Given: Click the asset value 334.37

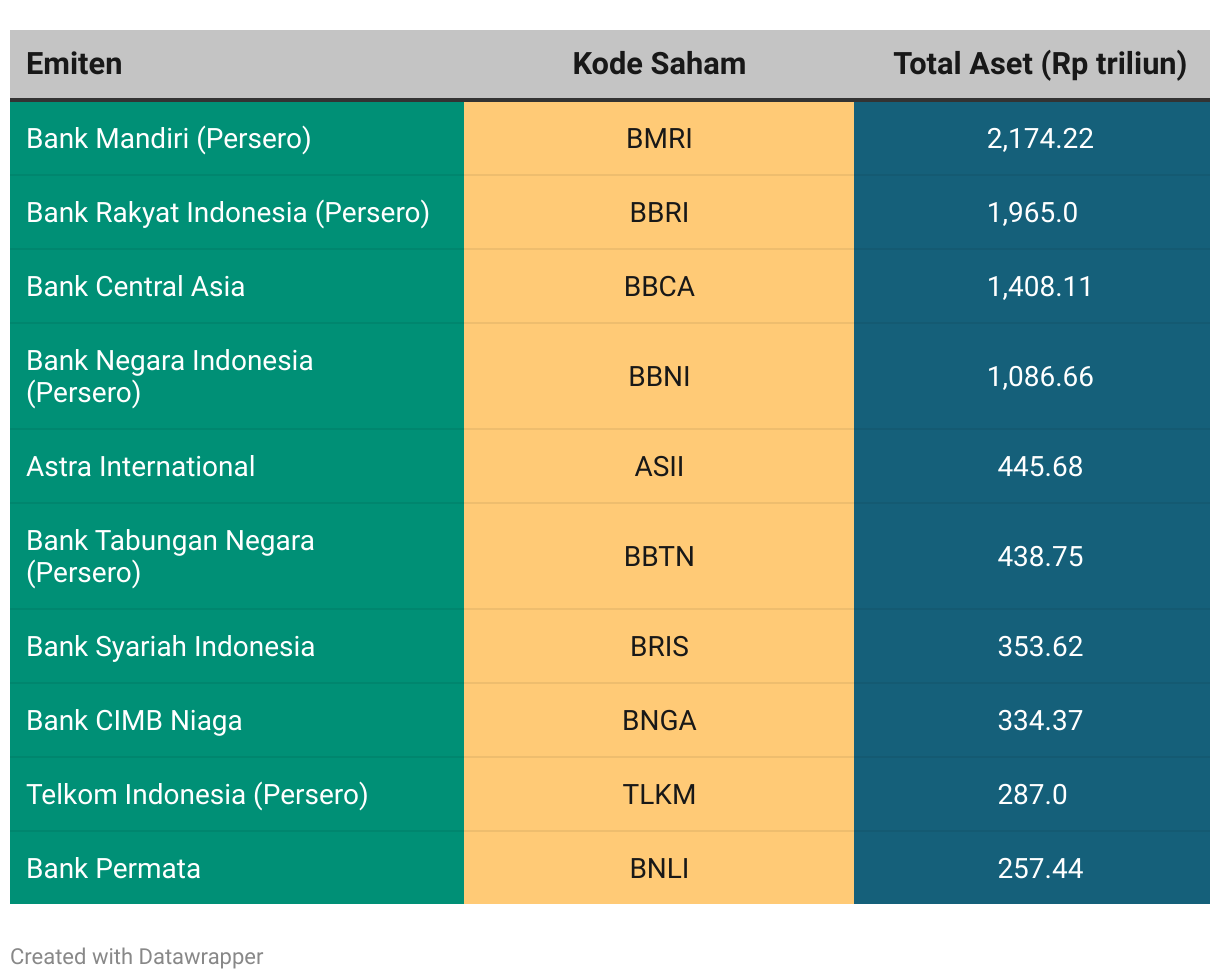Looking at the screenshot, I should 1040,720.
